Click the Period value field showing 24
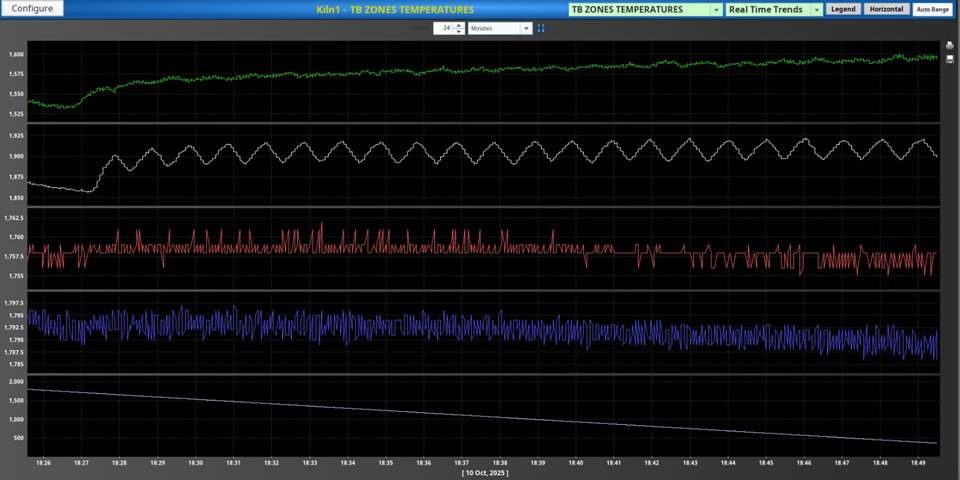The width and height of the screenshot is (960, 480). pyautogui.click(x=443, y=28)
